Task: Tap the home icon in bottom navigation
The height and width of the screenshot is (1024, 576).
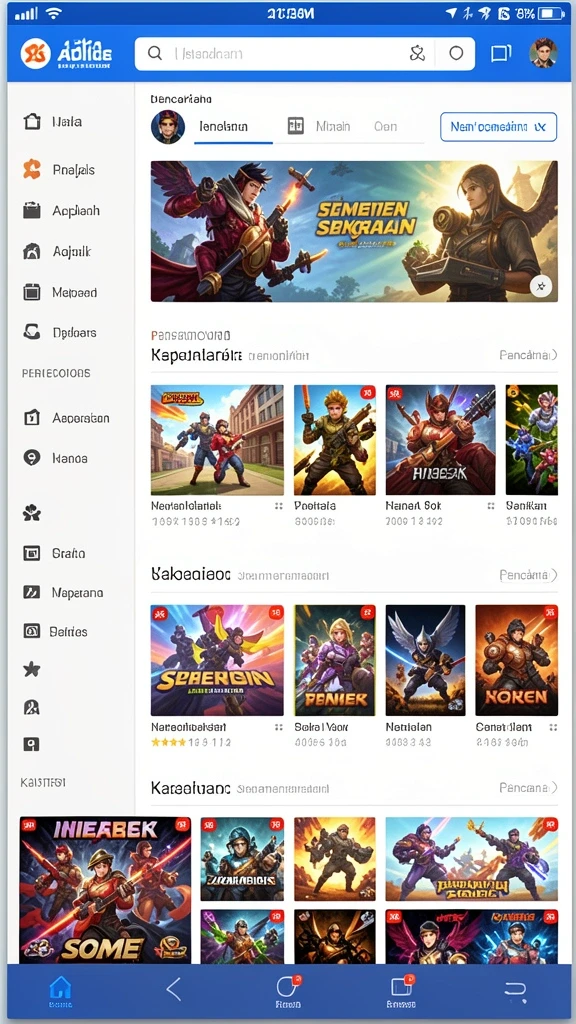Action: (60, 987)
